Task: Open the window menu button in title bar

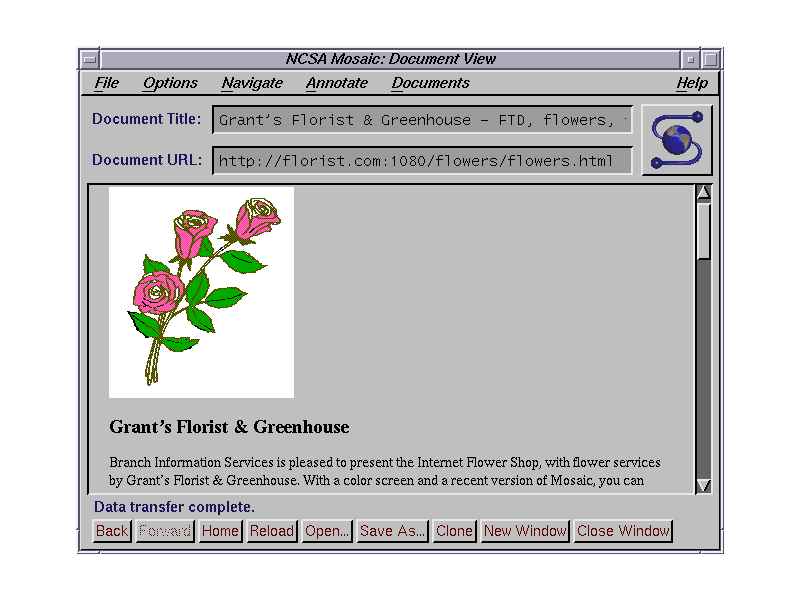Action: tap(90, 59)
